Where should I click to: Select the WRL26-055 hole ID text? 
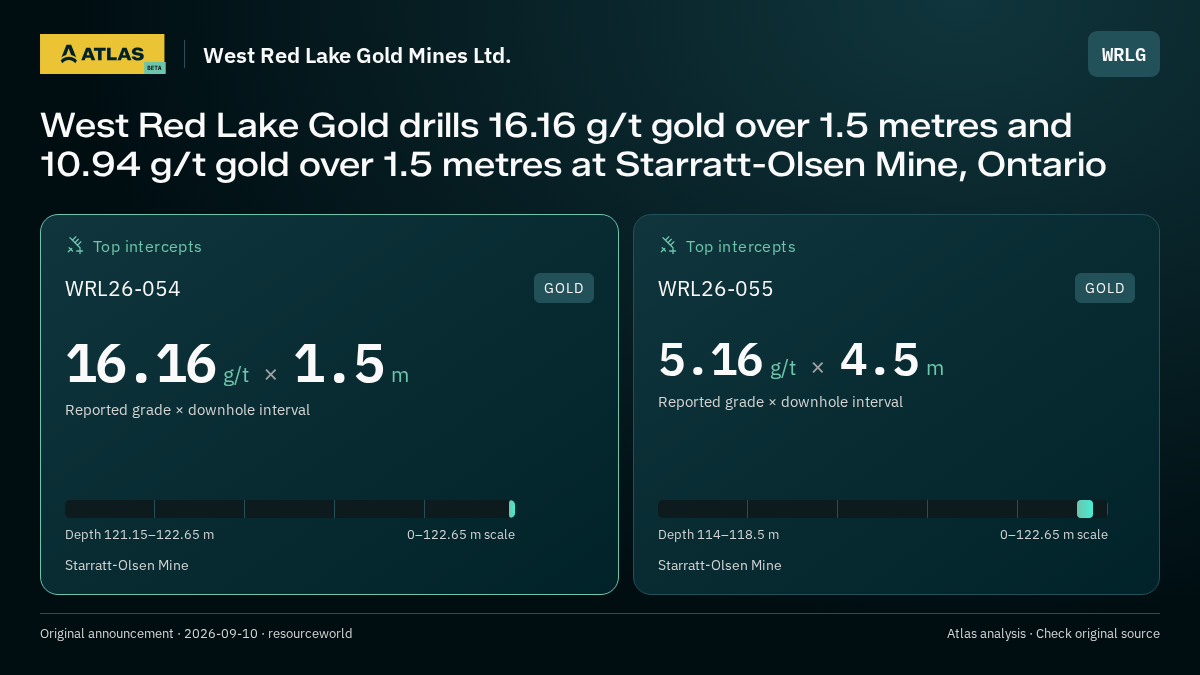click(x=716, y=289)
